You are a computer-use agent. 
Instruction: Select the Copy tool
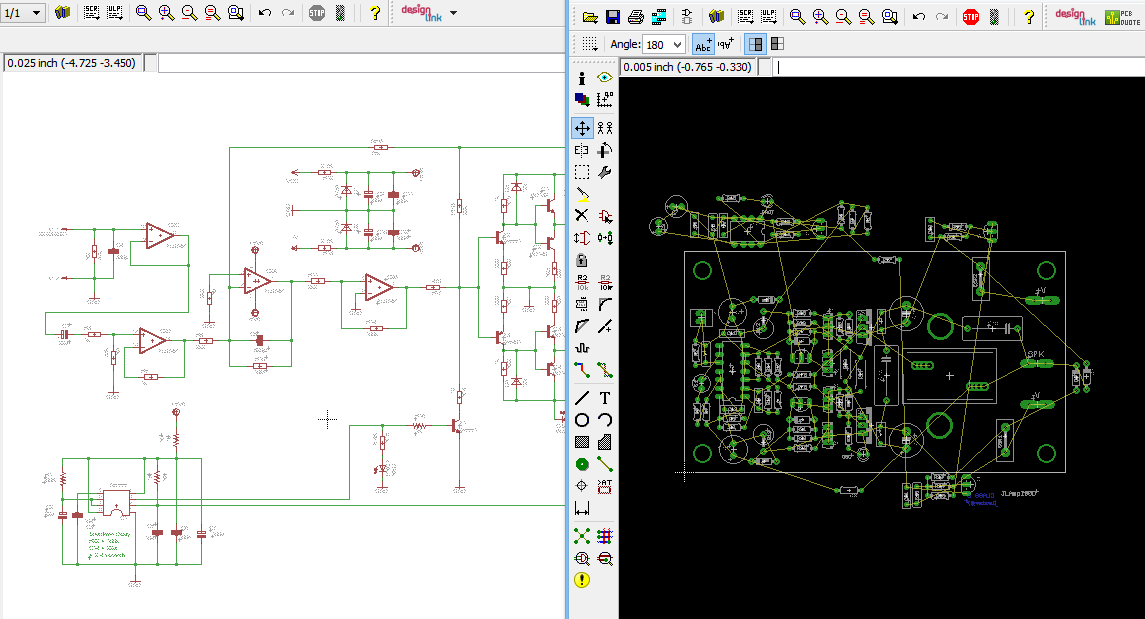click(605, 128)
